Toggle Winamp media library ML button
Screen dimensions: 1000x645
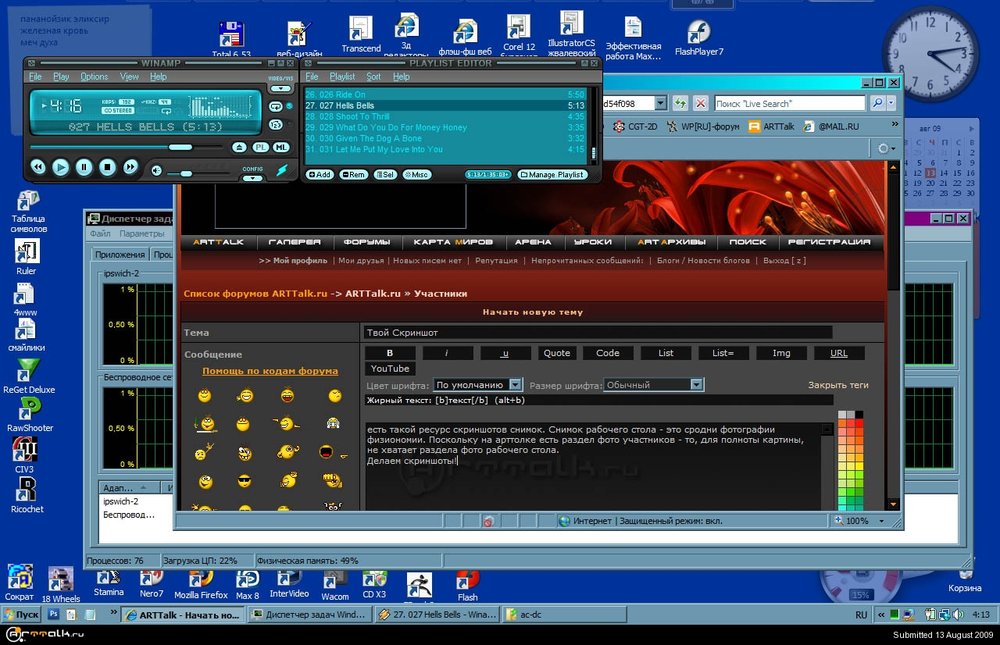(281, 147)
